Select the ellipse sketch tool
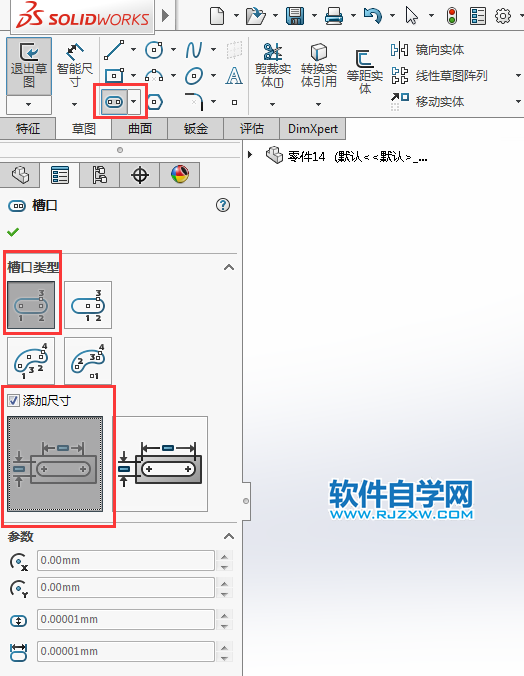Image resolution: width=524 pixels, height=676 pixels. click(x=194, y=76)
